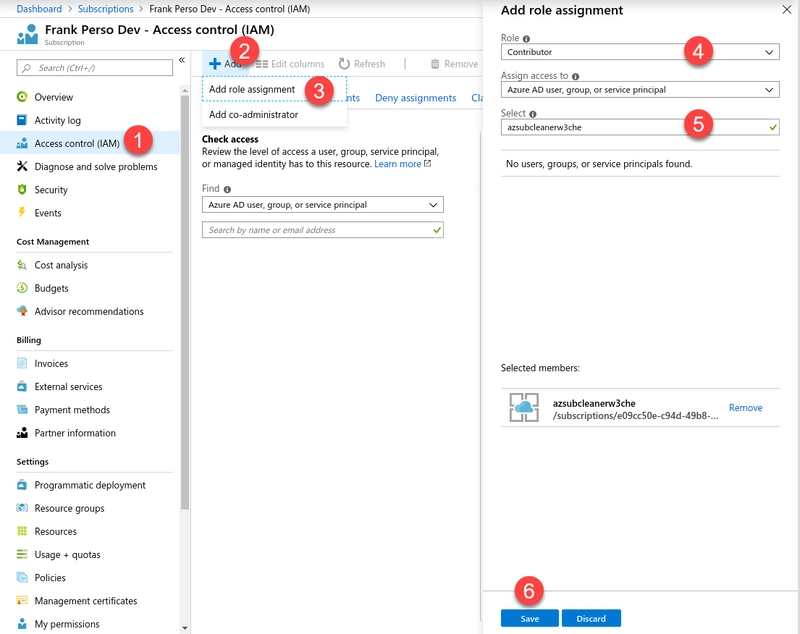The width and height of the screenshot is (800, 634).
Task: Collapse the left sidebar with chevron
Action: pos(181,61)
